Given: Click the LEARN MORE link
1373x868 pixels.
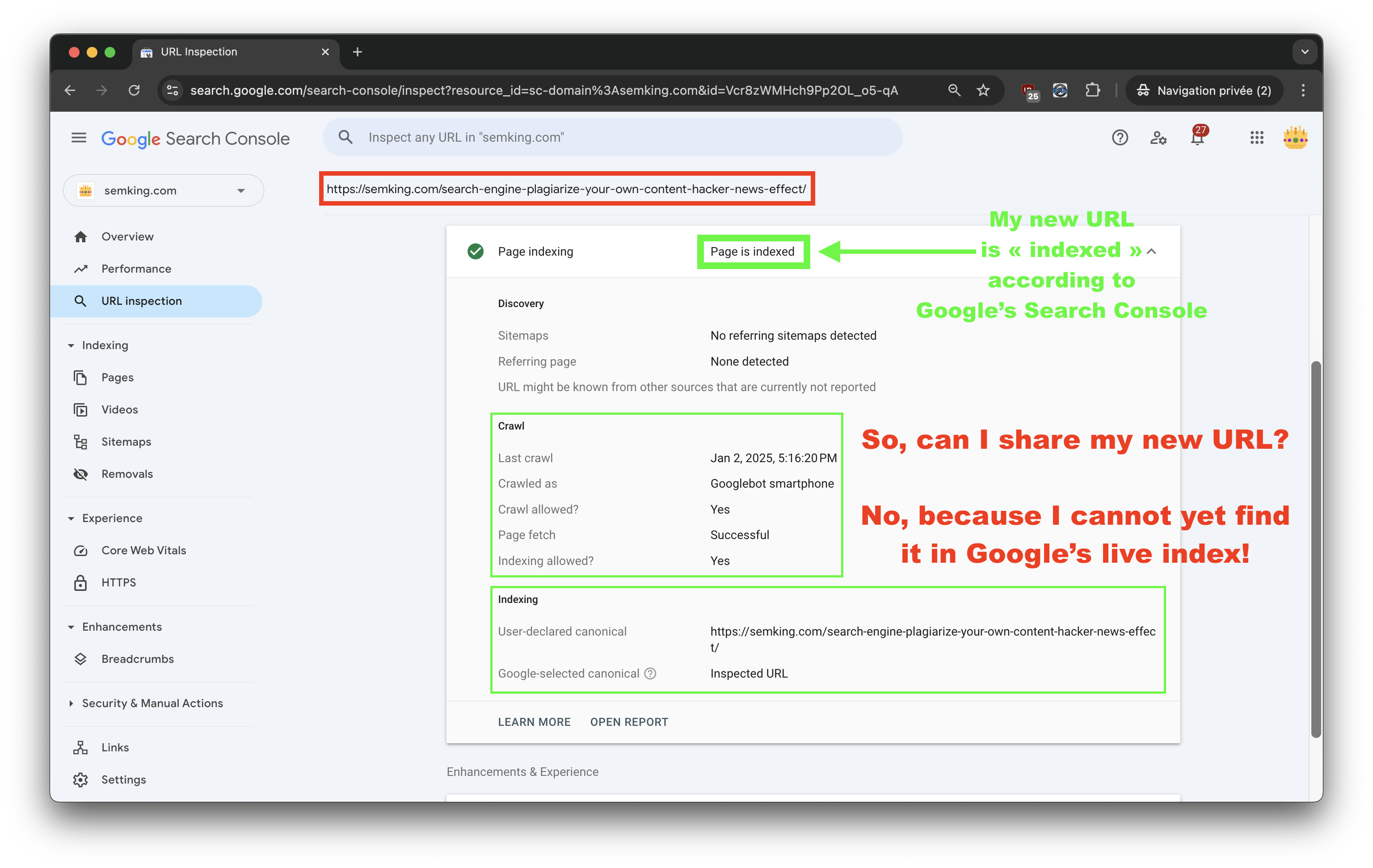Looking at the screenshot, I should [534, 722].
